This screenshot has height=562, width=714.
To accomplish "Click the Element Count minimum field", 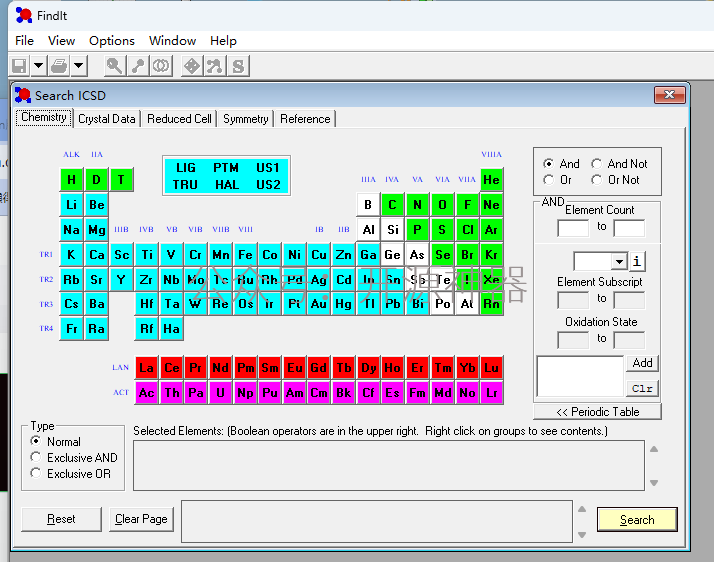I will click(x=573, y=228).
